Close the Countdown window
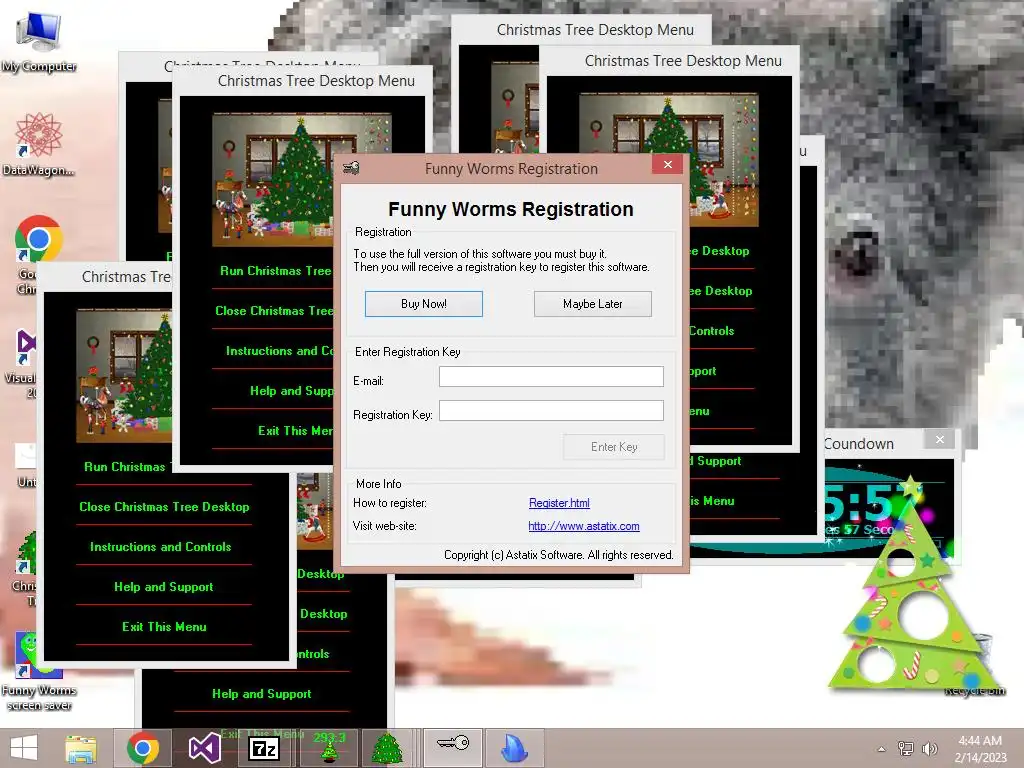 click(940, 440)
